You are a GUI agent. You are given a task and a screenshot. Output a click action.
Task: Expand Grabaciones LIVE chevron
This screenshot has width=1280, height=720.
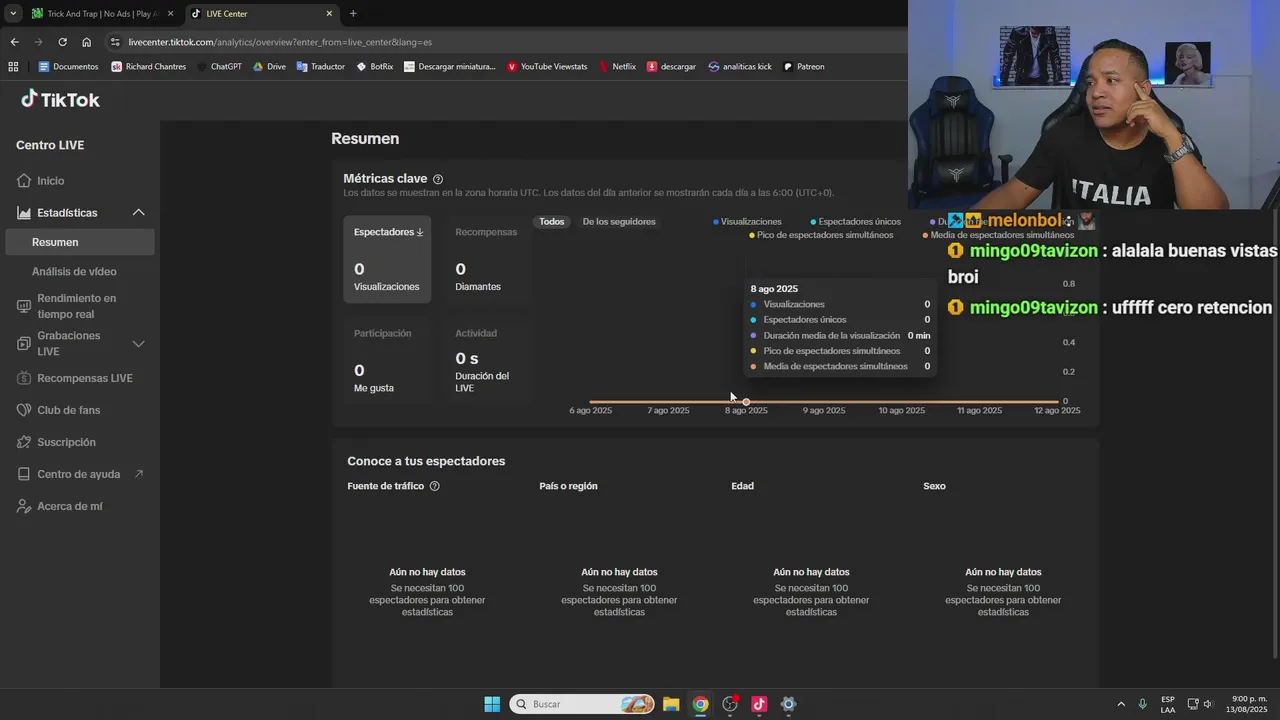[x=139, y=344]
